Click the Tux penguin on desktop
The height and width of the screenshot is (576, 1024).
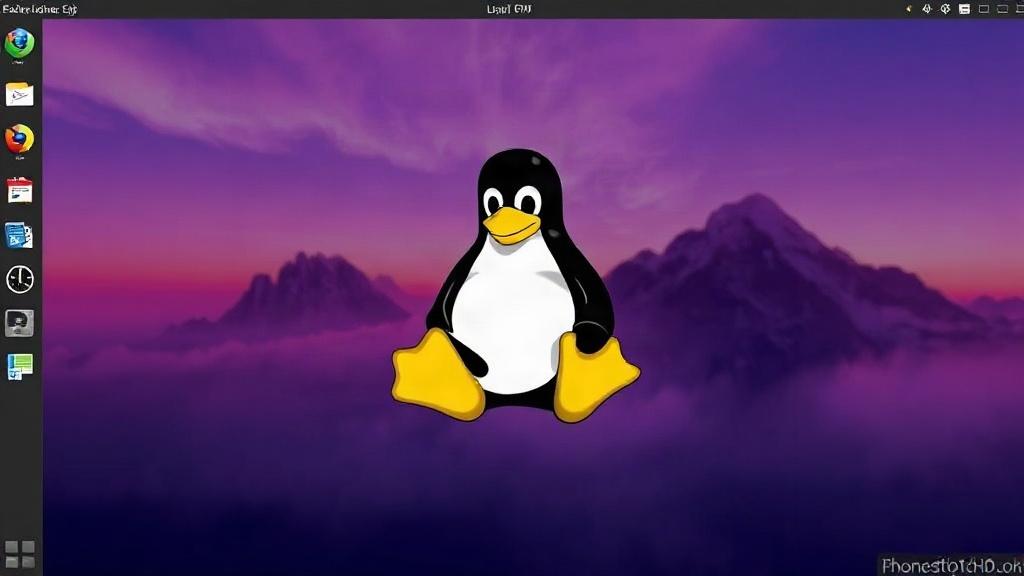coord(515,285)
